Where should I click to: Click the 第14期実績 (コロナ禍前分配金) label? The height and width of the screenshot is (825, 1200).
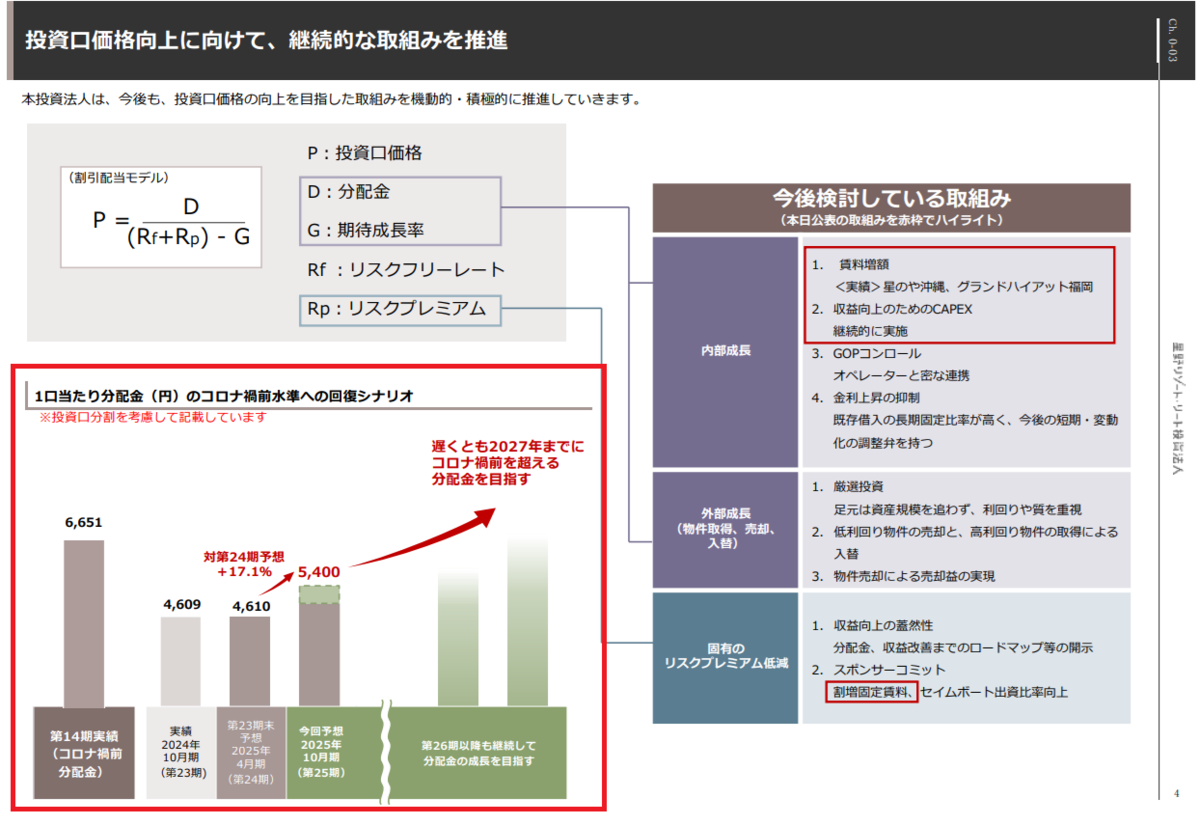tap(84, 752)
